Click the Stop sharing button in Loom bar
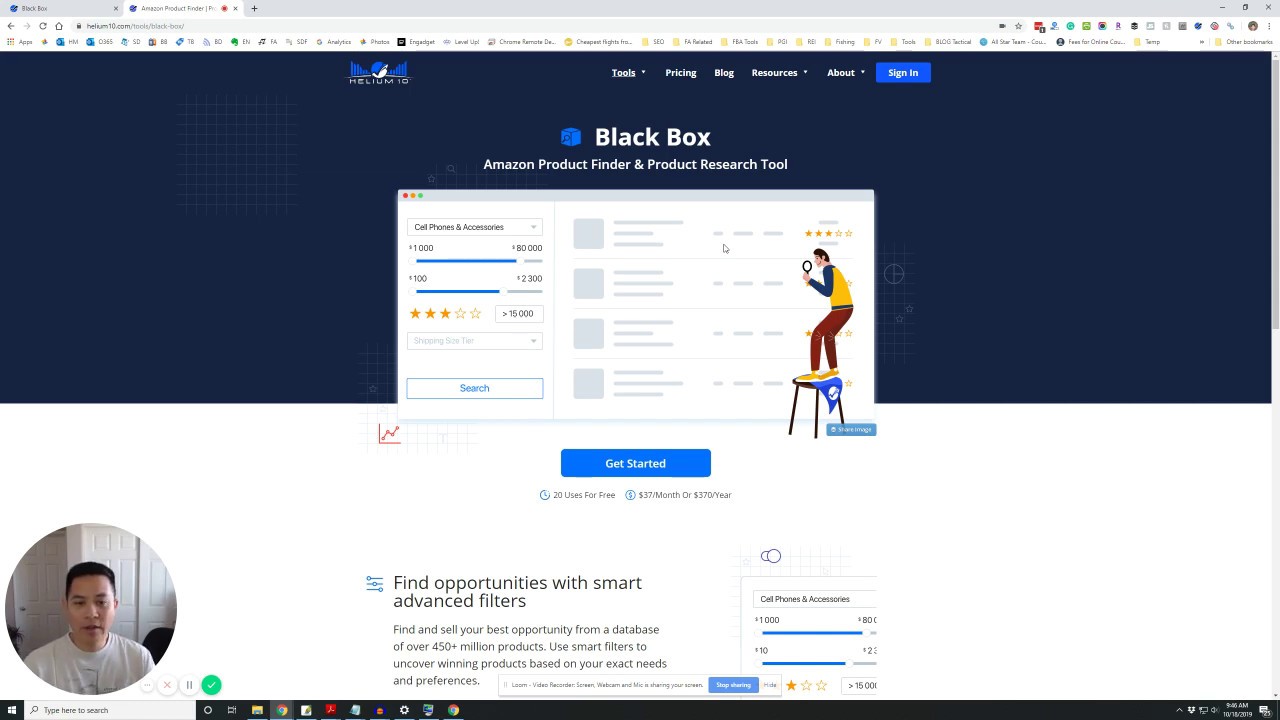This screenshot has height=720, width=1280. 733,685
